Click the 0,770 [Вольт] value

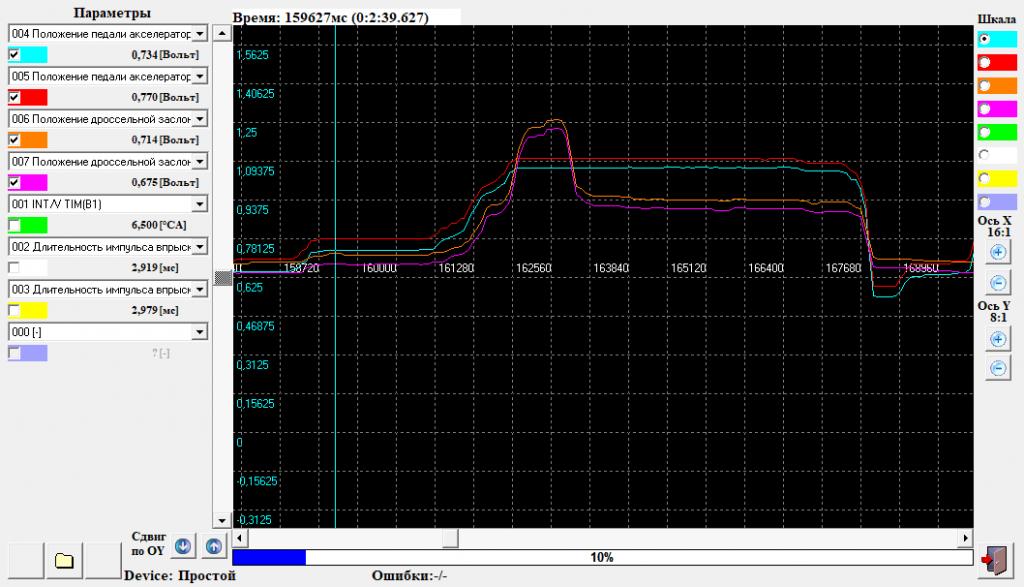tap(165, 97)
